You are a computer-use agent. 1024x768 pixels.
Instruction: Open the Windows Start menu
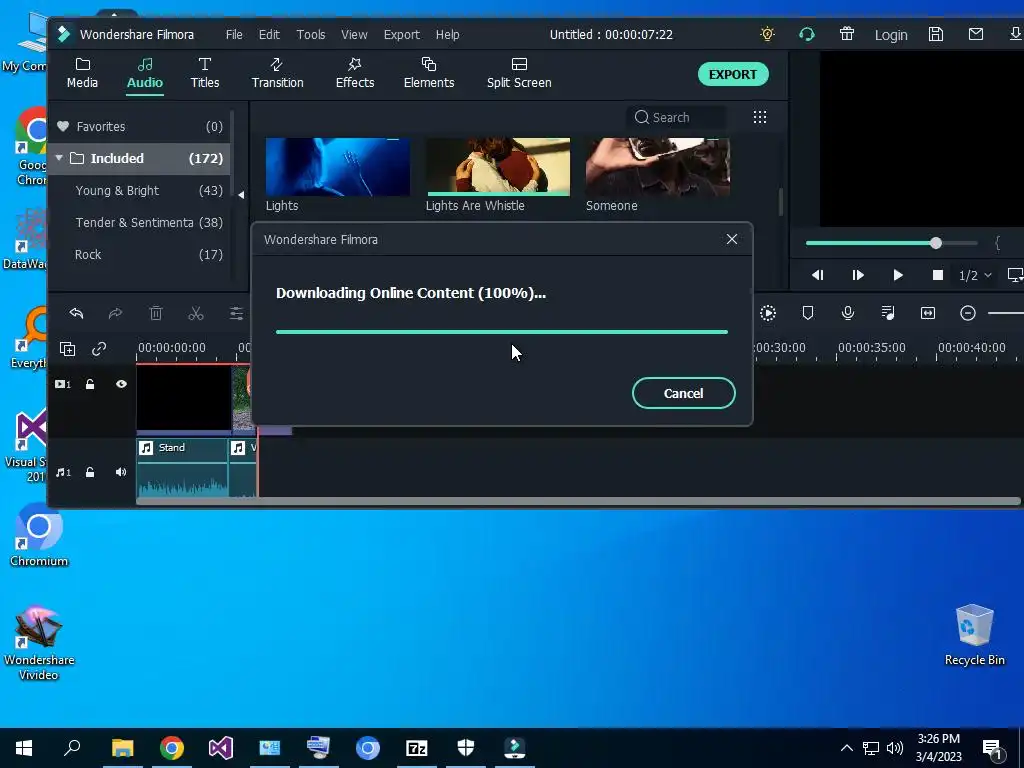tap(24, 748)
